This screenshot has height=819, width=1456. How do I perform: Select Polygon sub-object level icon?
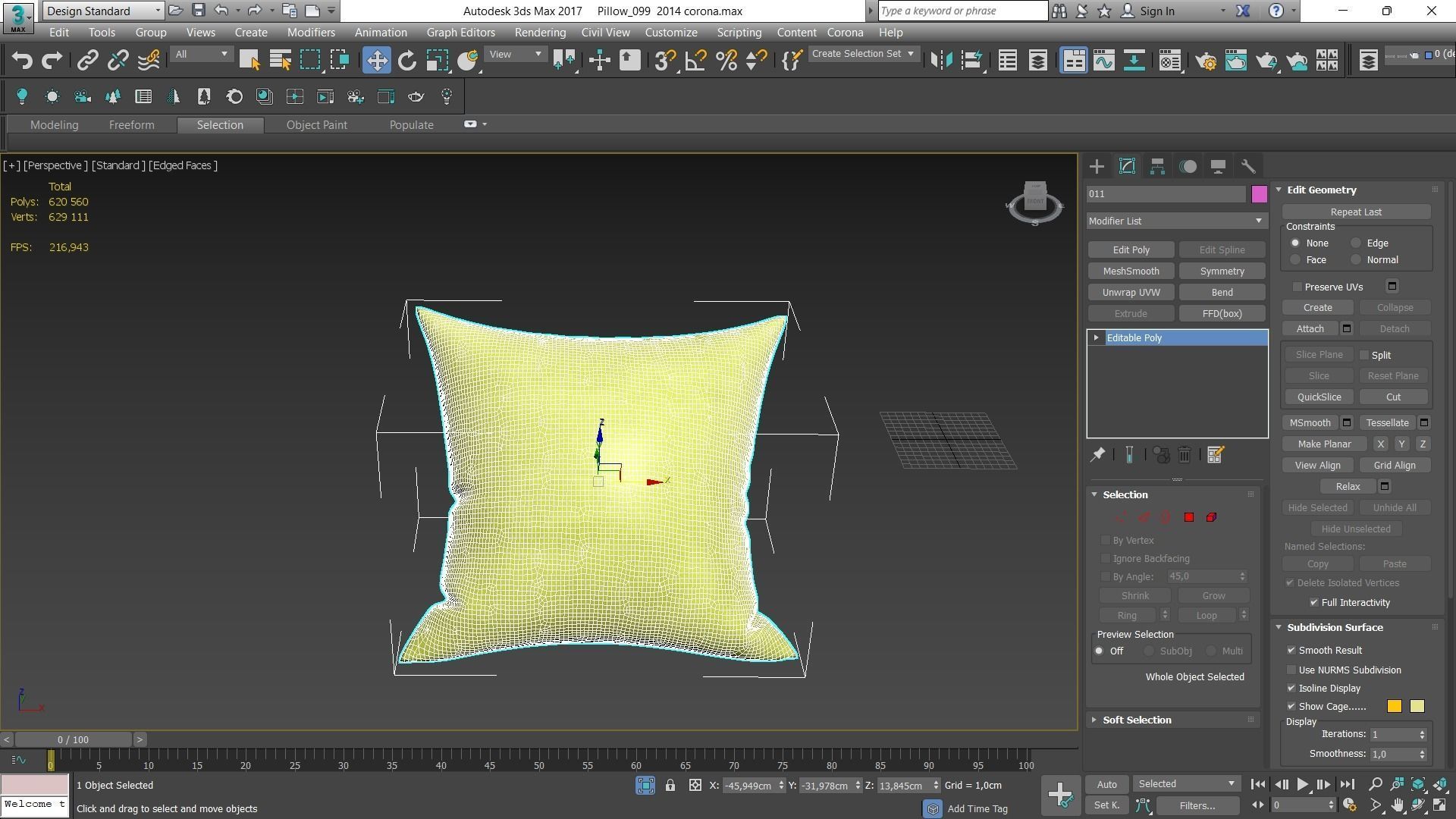click(1189, 517)
